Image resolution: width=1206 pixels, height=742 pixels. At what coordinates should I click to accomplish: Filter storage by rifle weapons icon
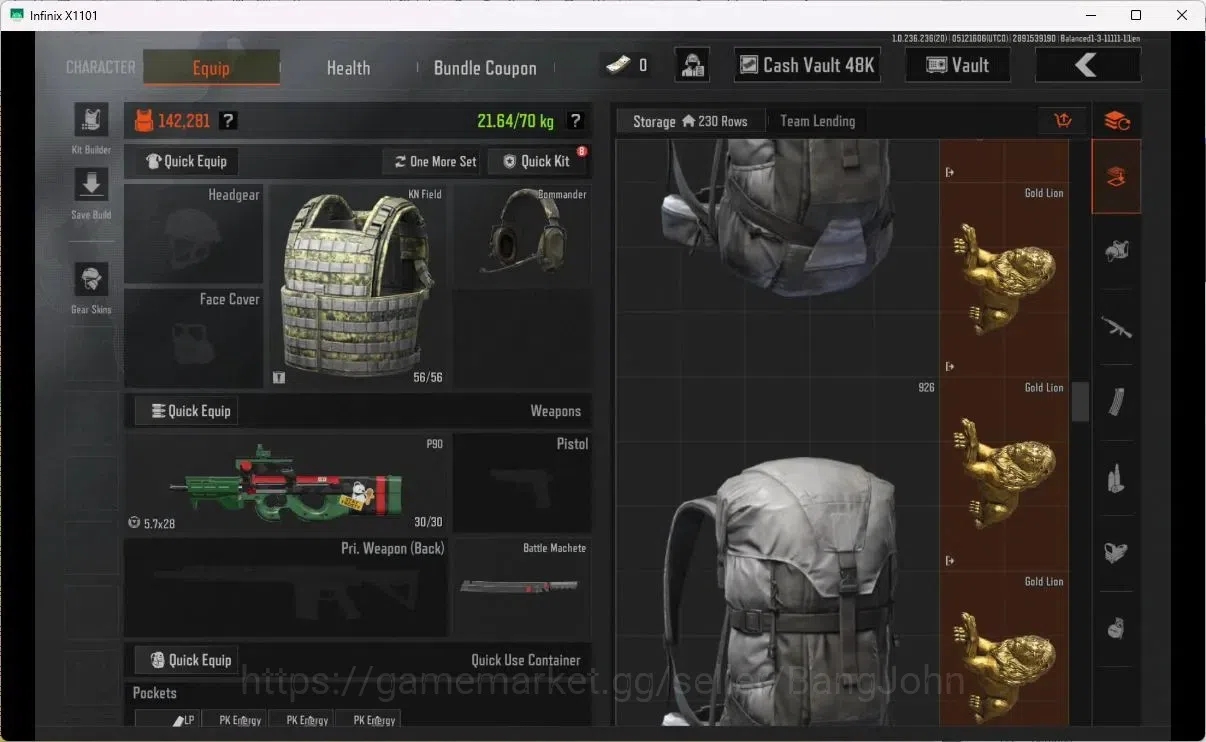tap(1117, 326)
